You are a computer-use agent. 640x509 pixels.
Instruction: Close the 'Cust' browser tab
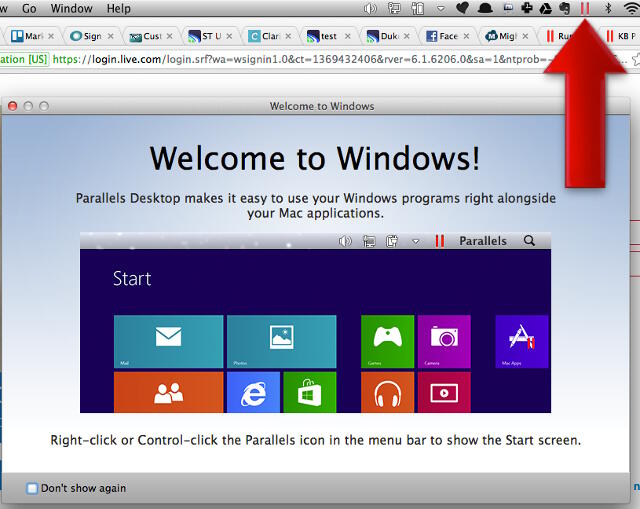tap(169, 36)
